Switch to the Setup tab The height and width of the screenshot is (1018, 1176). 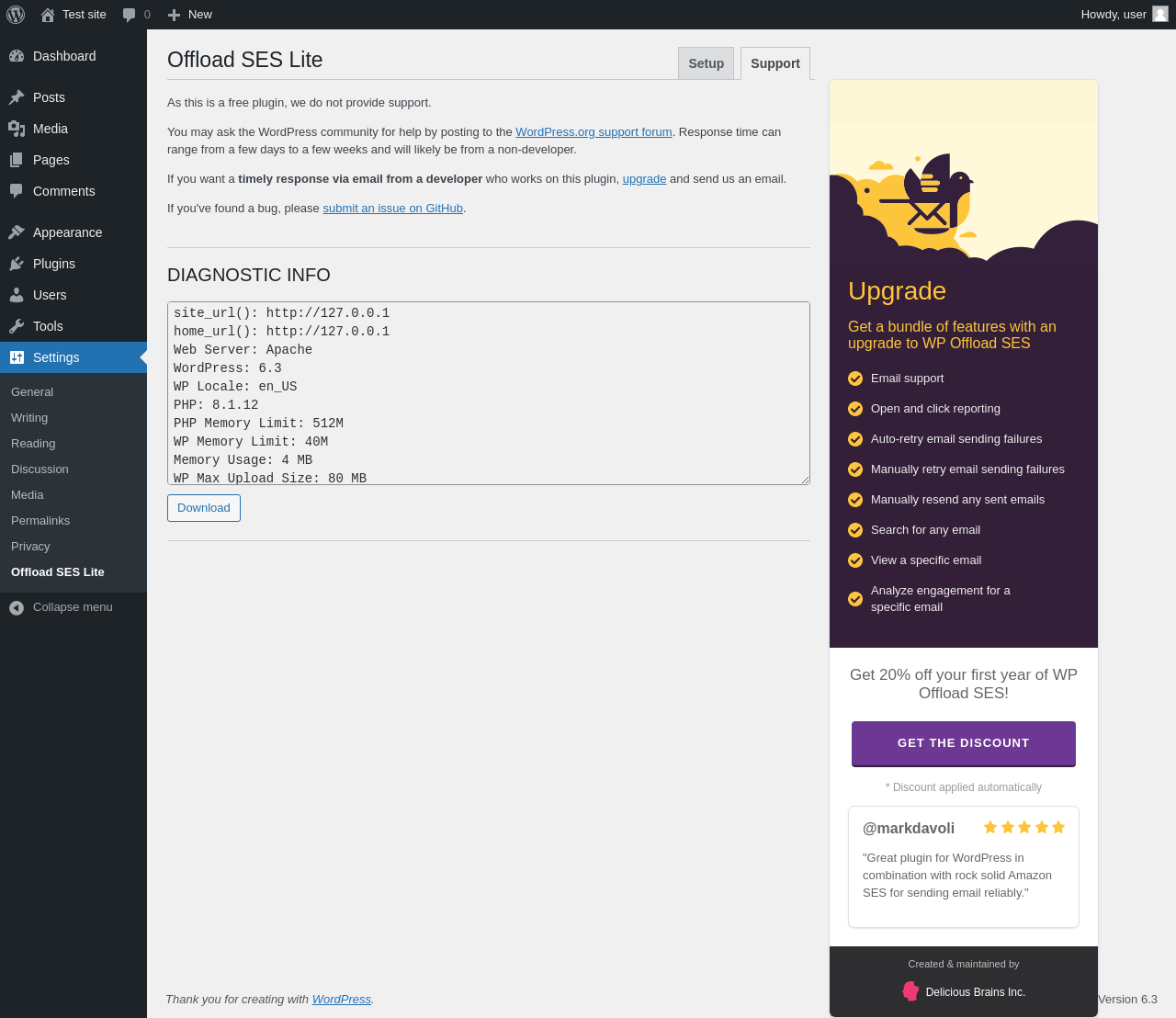point(706,63)
